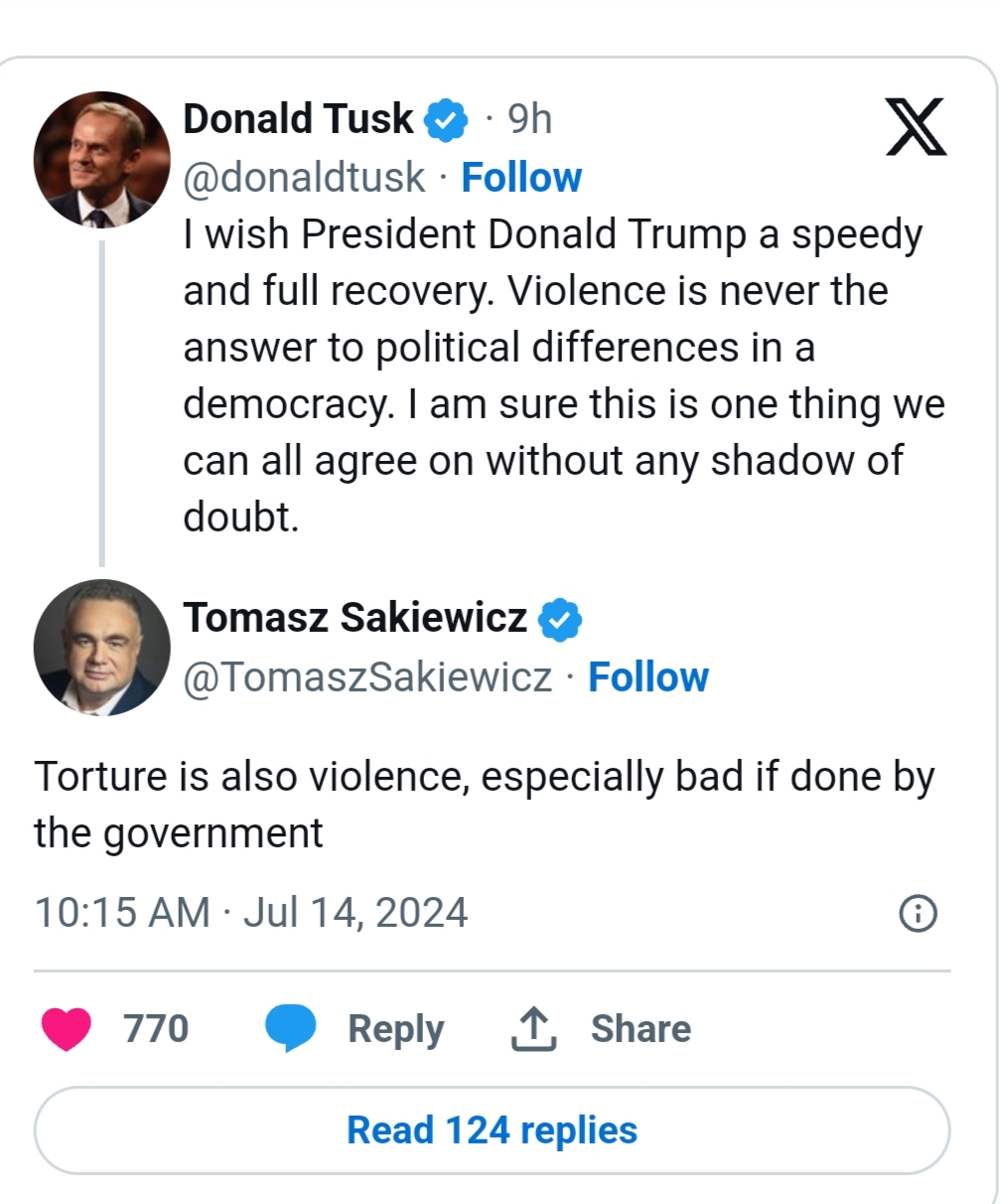1001x1204 pixels.
Task: Follow the @donaldtusk account
Action: tap(521, 178)
